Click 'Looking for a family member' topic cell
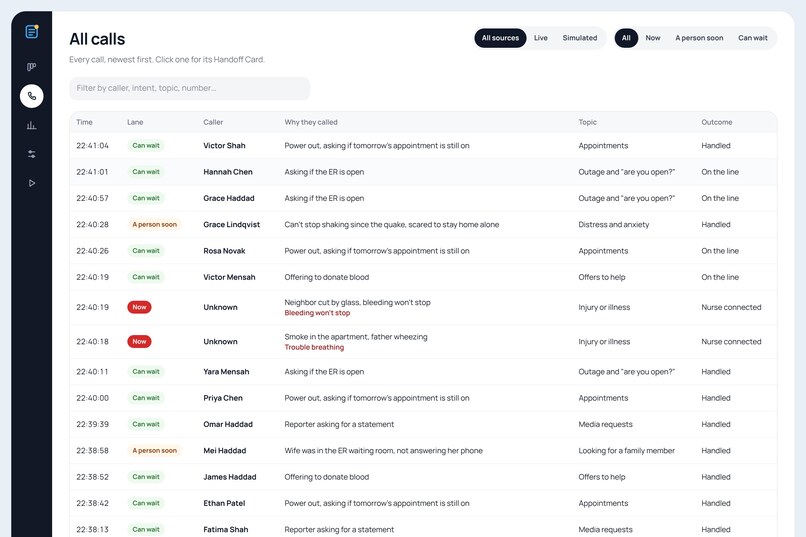This screenshot has width=806, height=537. [x=627, y=451]
